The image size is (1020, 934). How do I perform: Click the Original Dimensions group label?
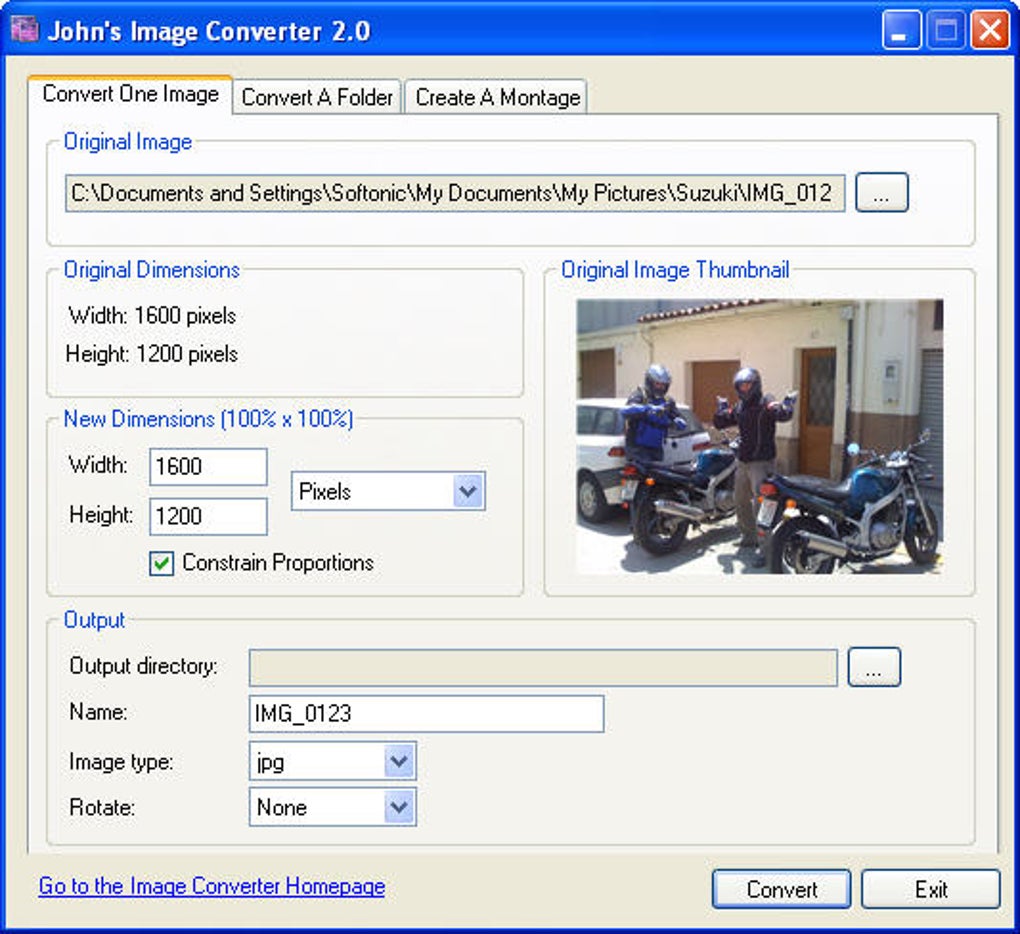tap(152, 270)
